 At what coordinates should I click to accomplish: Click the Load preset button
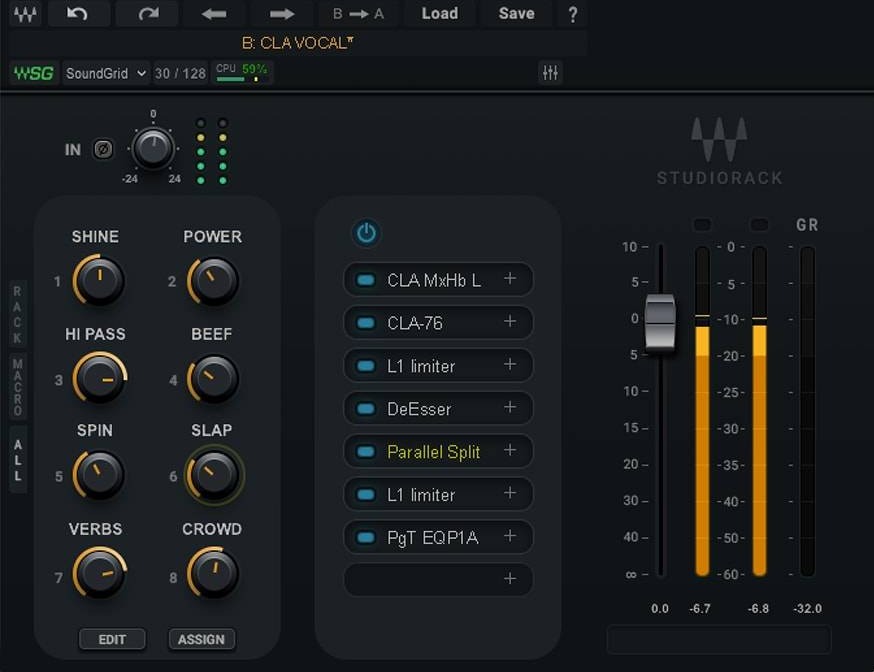(439, 13)
